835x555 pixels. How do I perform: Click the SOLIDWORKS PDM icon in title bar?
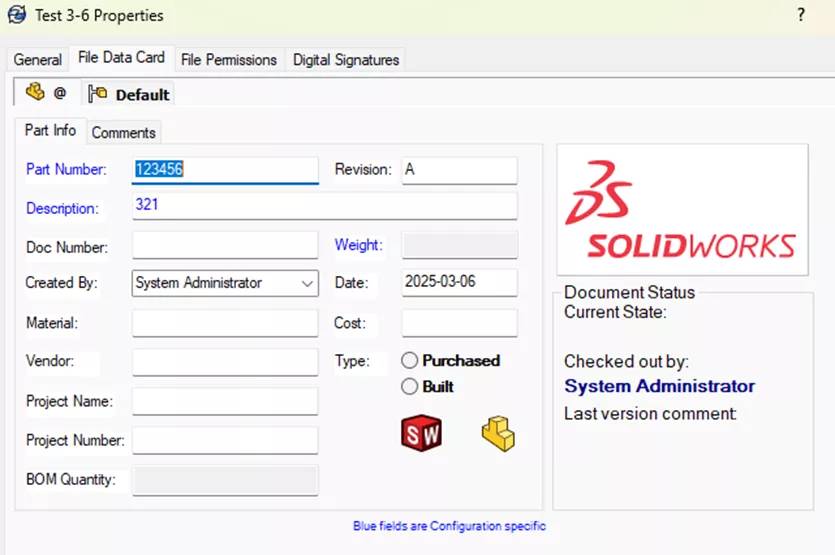16,14
